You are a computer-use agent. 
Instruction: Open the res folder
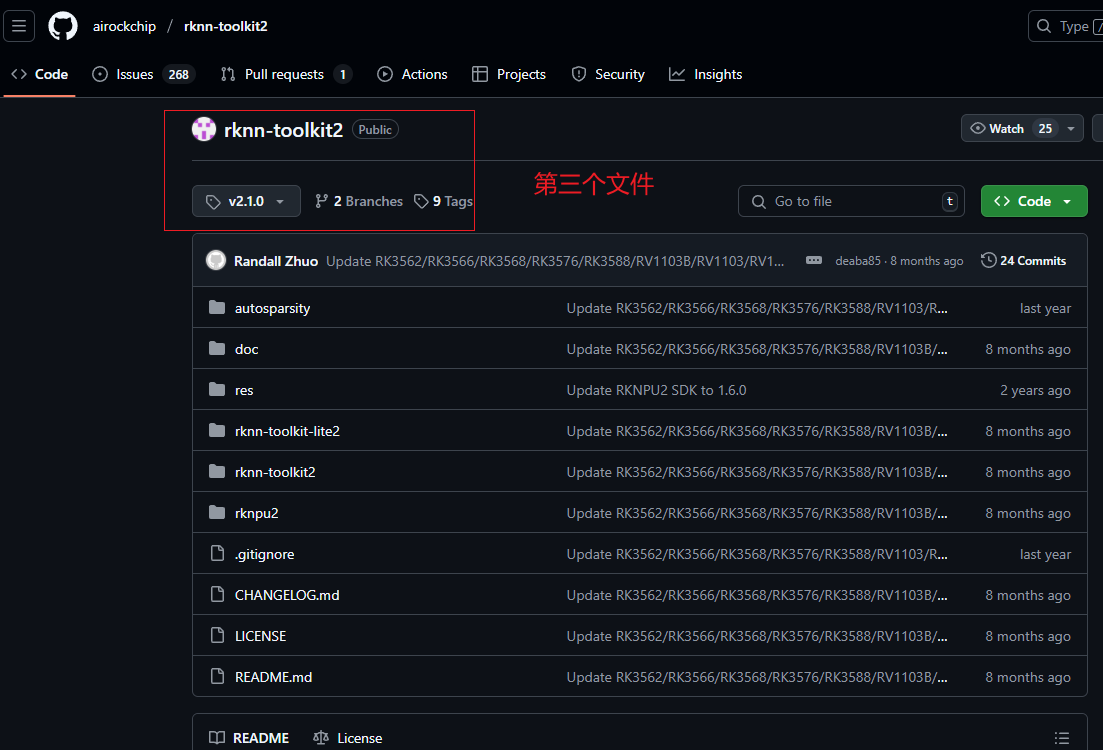pos(244,390)
